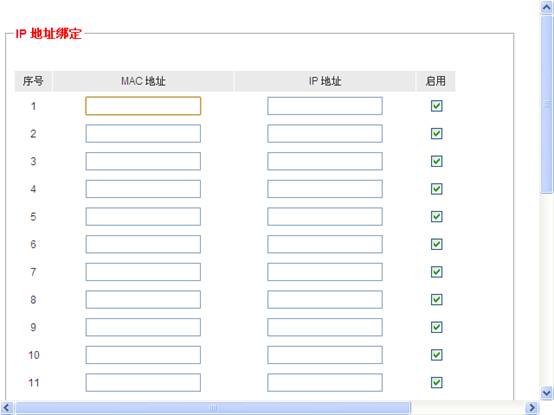This screenshot has width=554, height=415.
Task: Click the vertical scrollbar thumb
Action: click(547, 104)
